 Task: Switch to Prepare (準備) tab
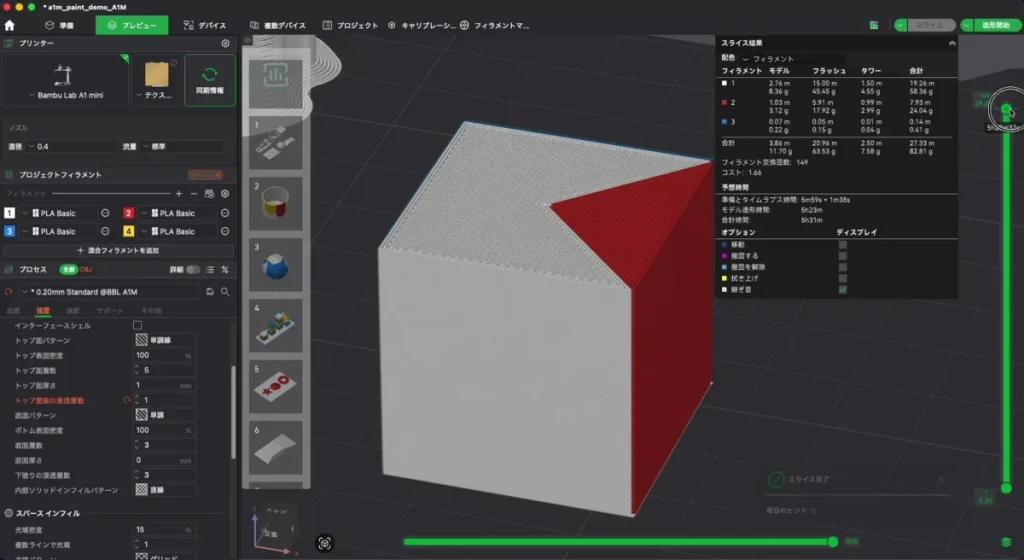(x=59, y=25)
